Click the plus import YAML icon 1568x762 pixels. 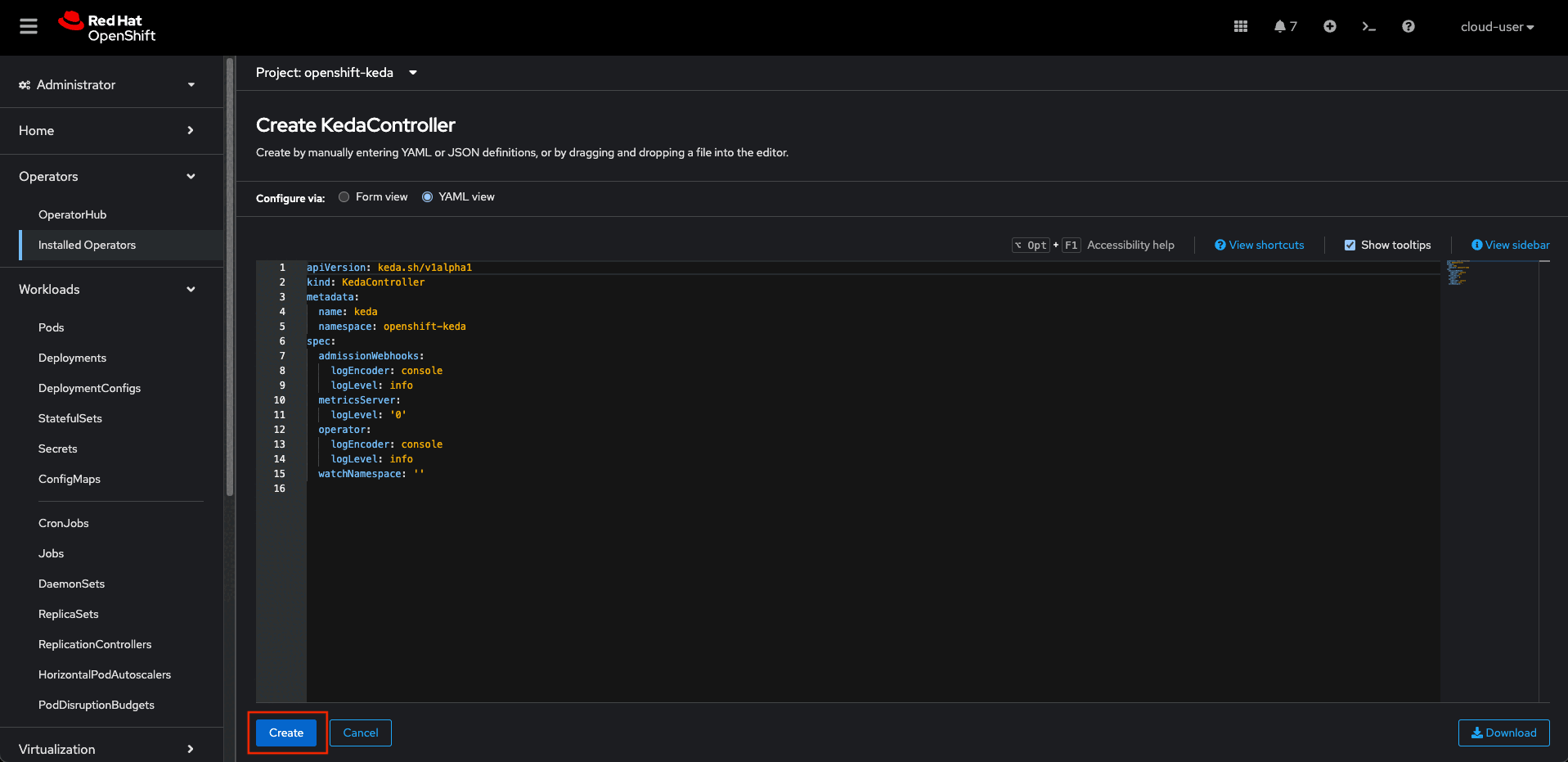coord(1329,27)
